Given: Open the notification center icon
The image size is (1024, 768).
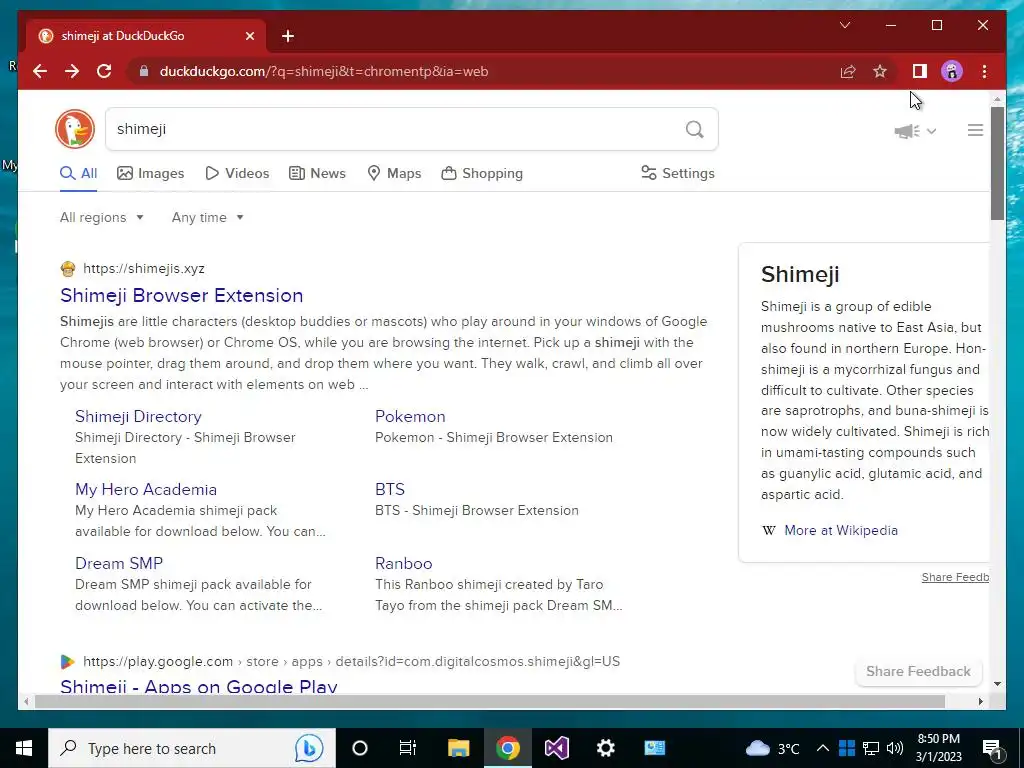Looking at the screenshot, I should pos(992,748).
